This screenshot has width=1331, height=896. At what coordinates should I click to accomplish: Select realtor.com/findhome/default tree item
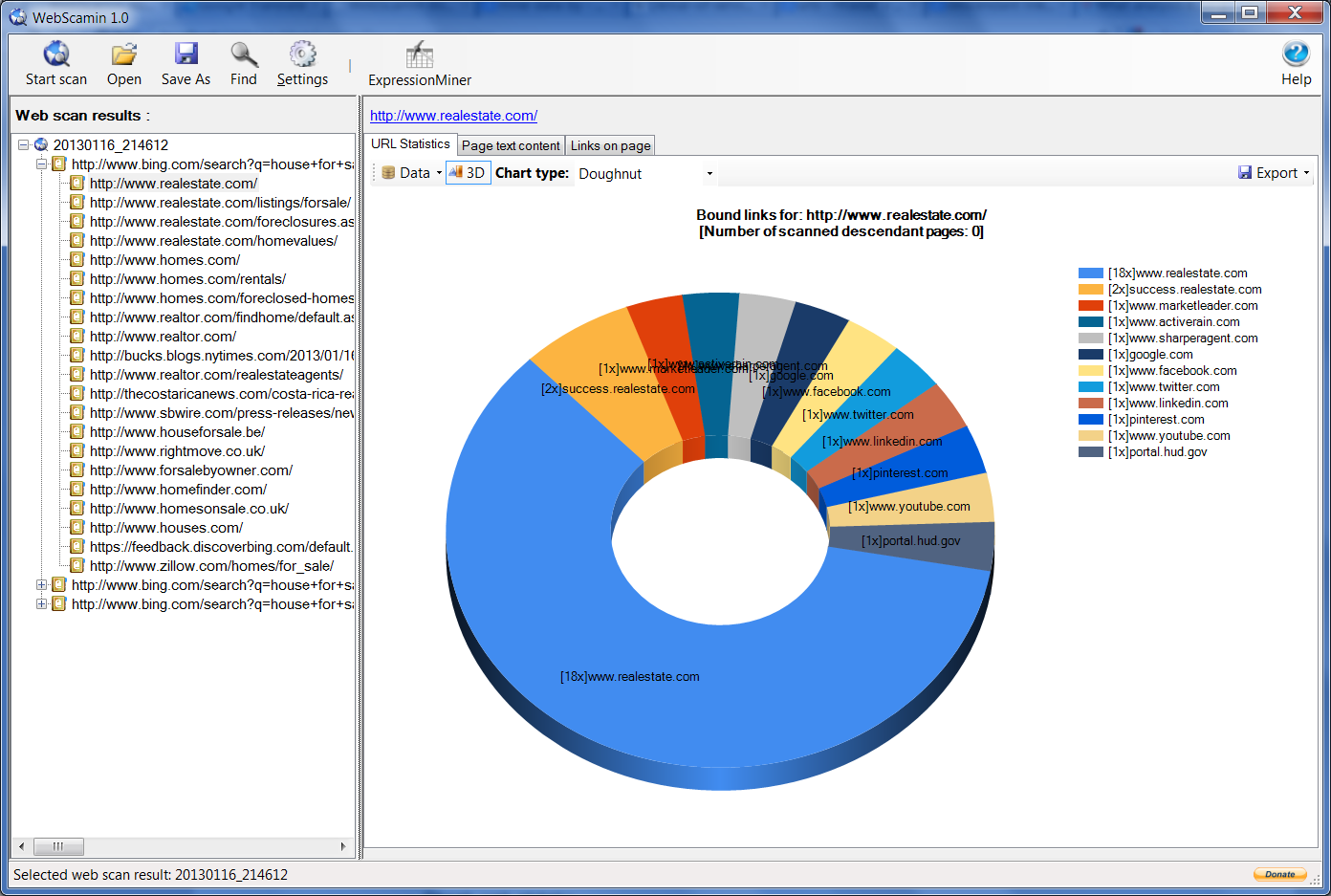tap(221, 317)
